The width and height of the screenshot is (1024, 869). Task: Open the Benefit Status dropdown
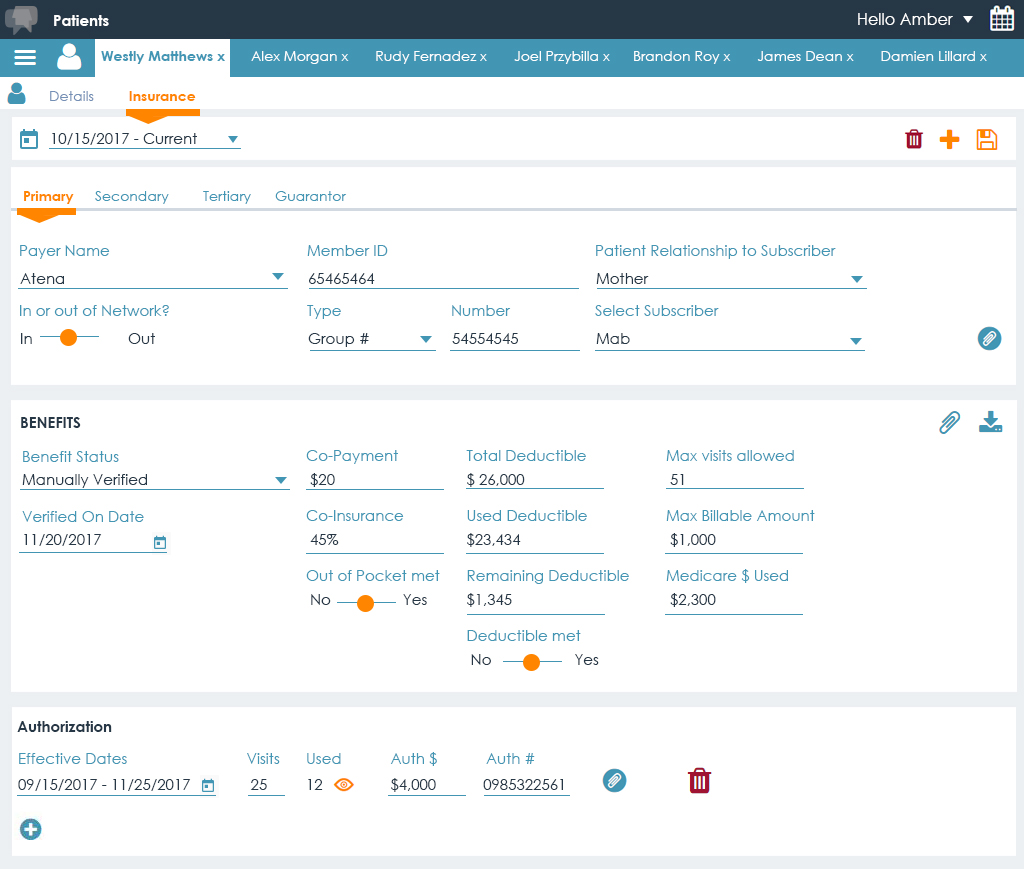(280, 480)
